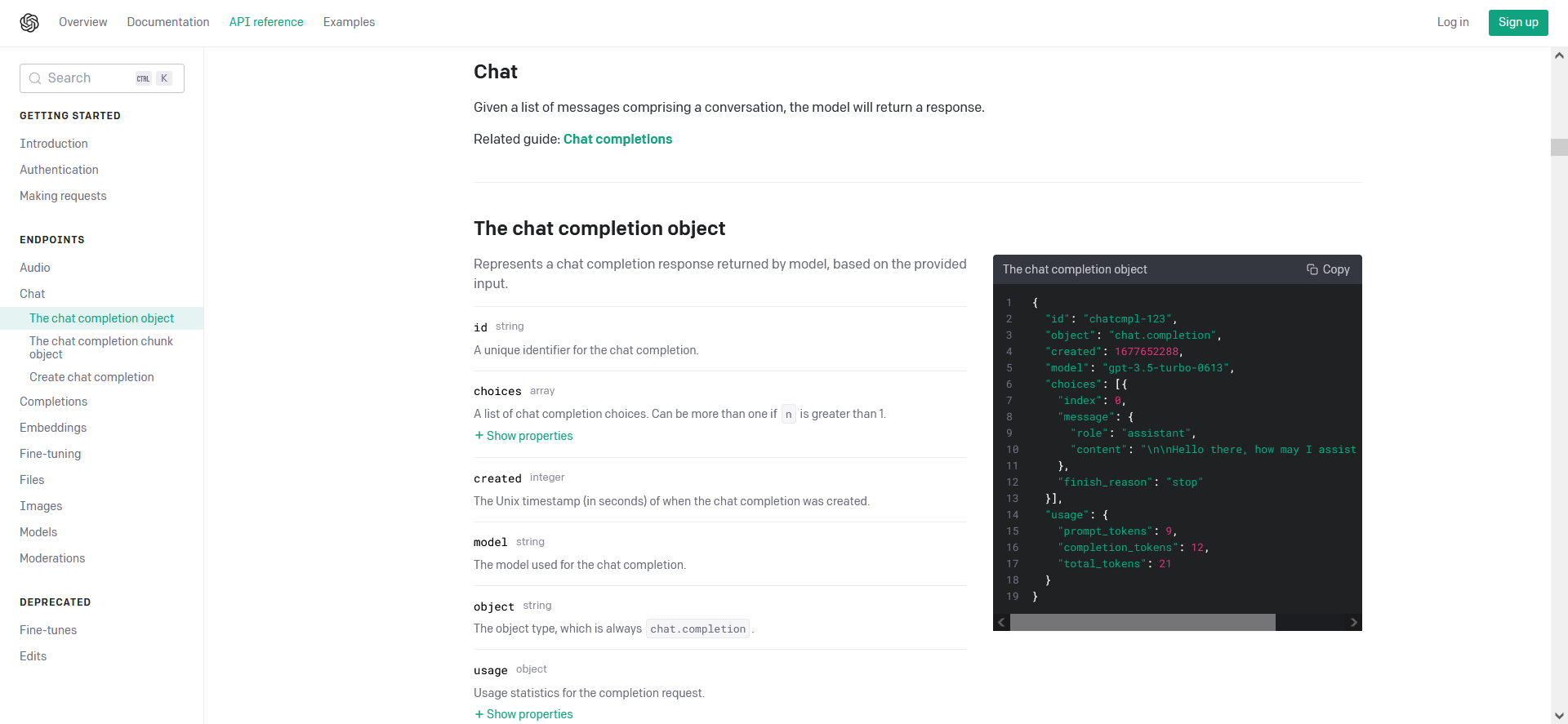Click the Copy icon on the code sample
Screen dimensions: 1568x724
coord(1328,269)
